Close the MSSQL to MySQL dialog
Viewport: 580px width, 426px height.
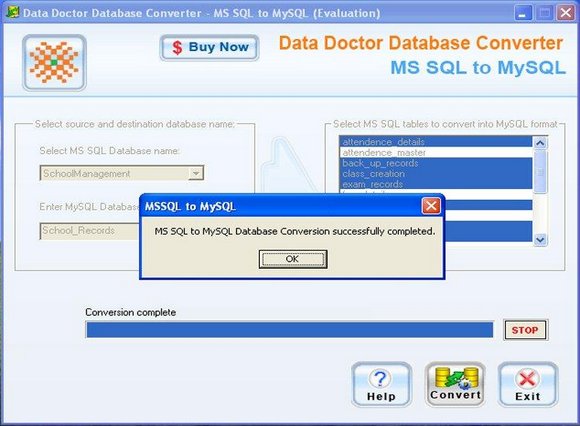431,206
